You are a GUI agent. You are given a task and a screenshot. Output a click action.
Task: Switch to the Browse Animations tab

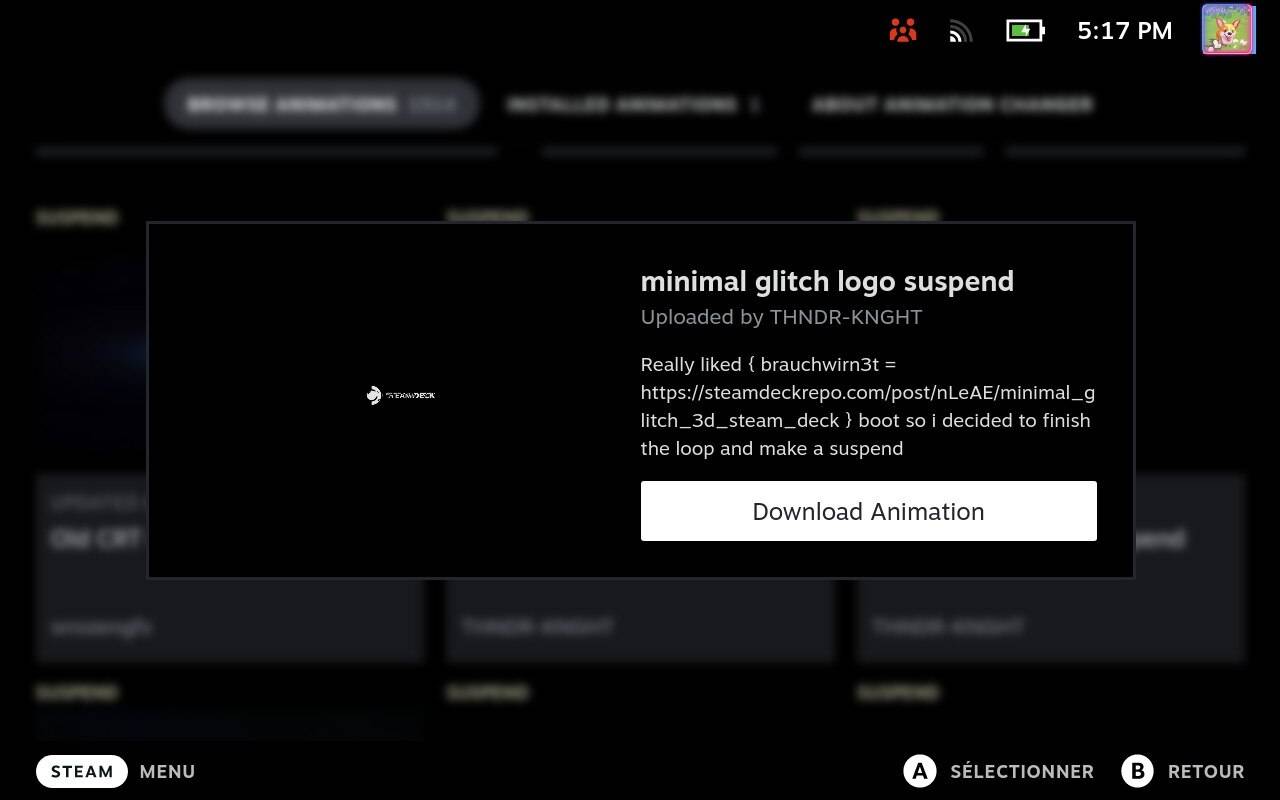coord(322,104)
